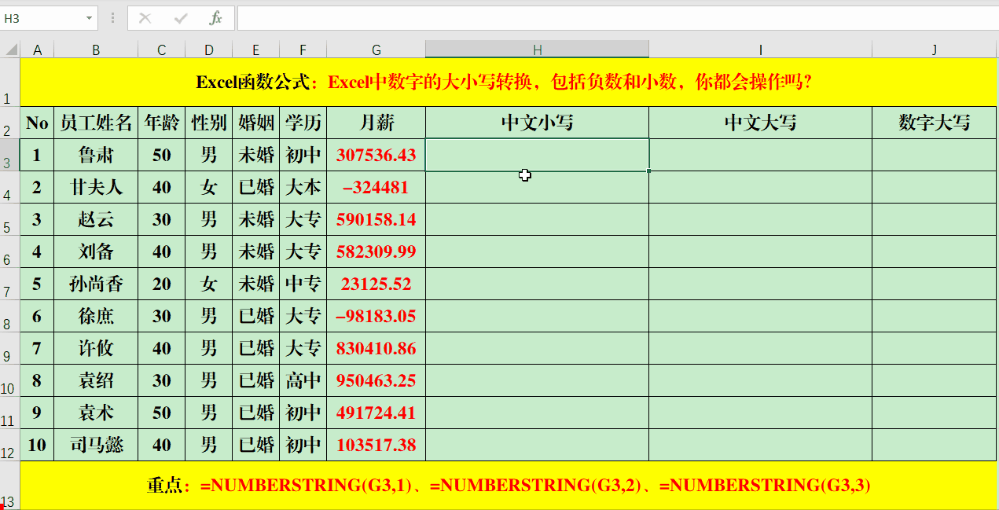999x510 pixels.
Task: Click the 学历 header cell
Action: tap(303, 122)
